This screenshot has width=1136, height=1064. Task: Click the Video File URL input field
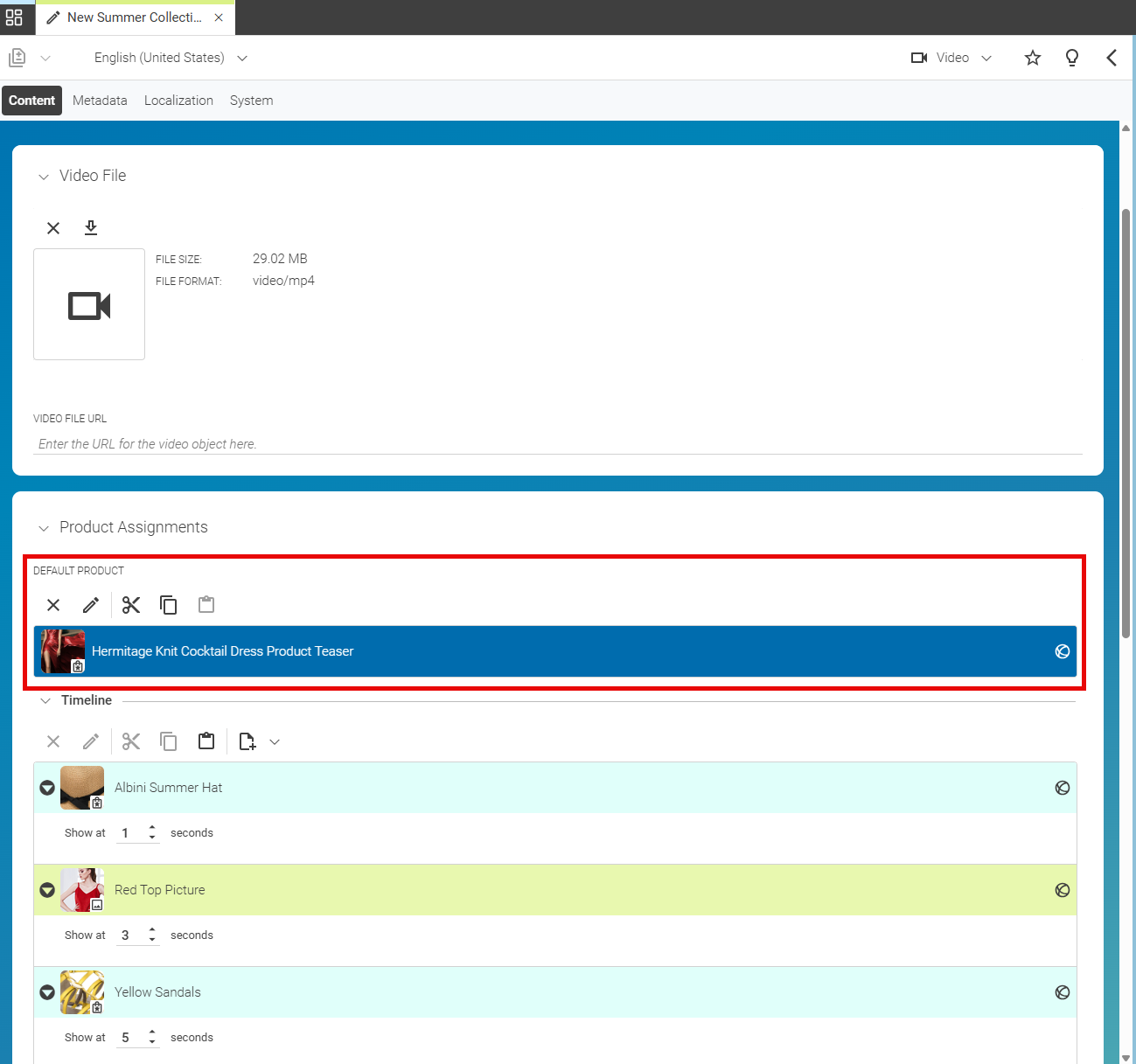[558, 444]
